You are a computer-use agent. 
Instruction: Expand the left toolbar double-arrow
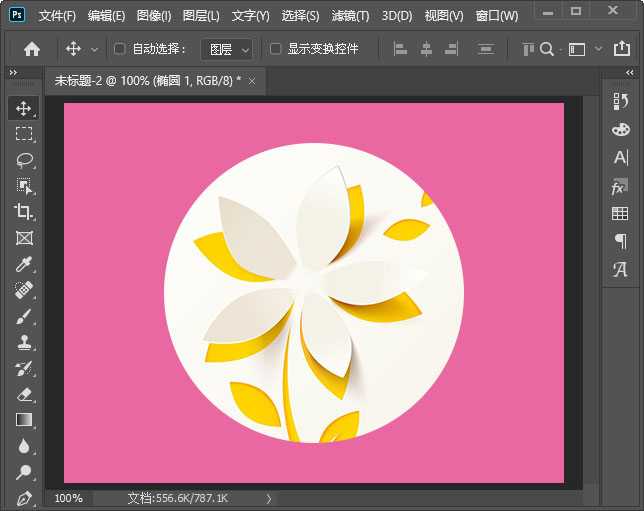(x=13, y=73)
